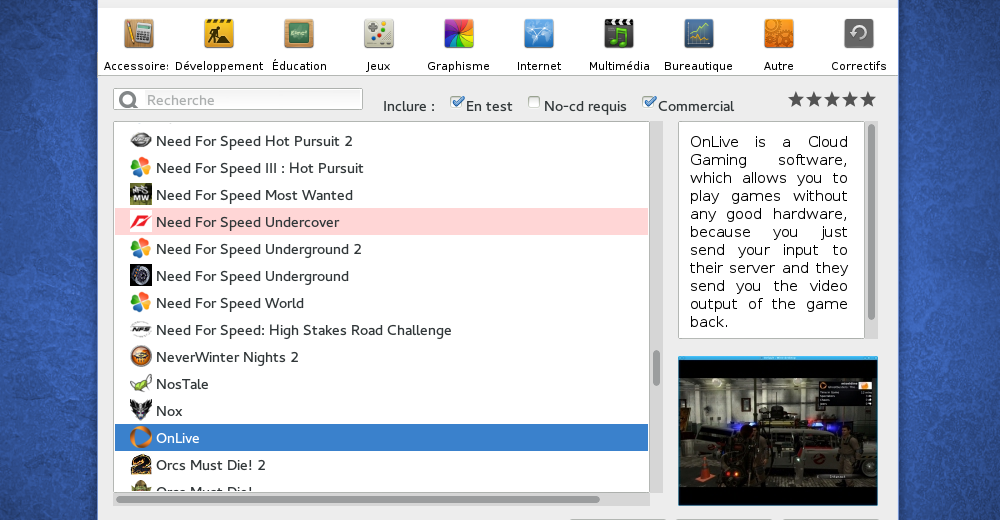This screenshot has height=520, width=1000.
Task: Choose the Jeux games category
Action: [379, 35]
